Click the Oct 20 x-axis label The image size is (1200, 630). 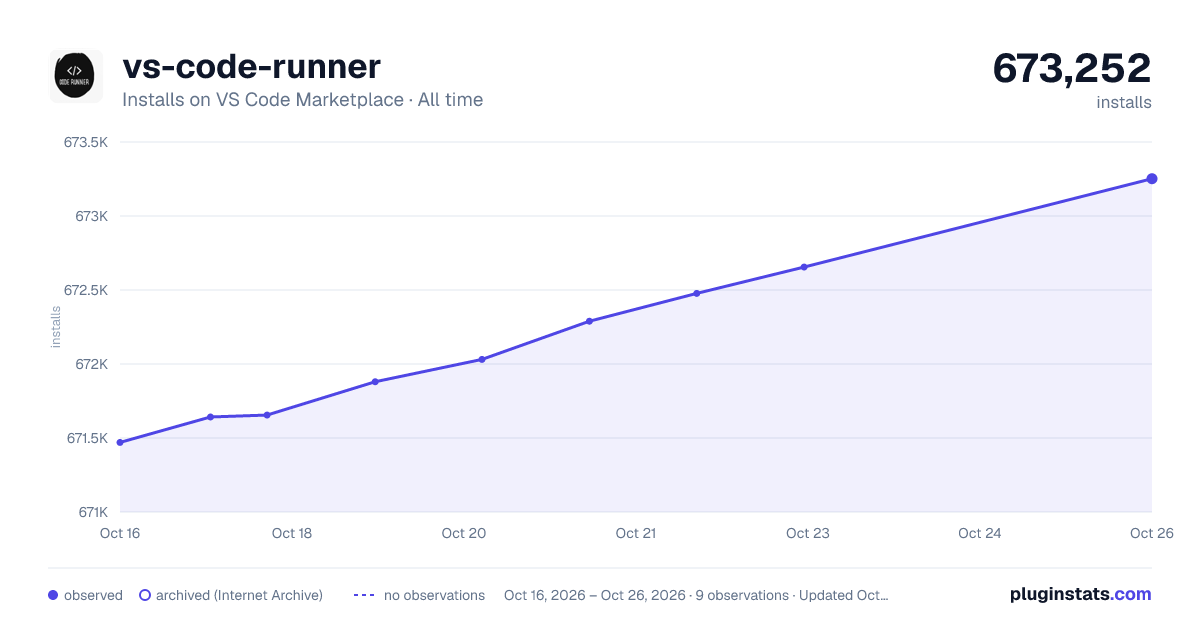pos(464,533)
